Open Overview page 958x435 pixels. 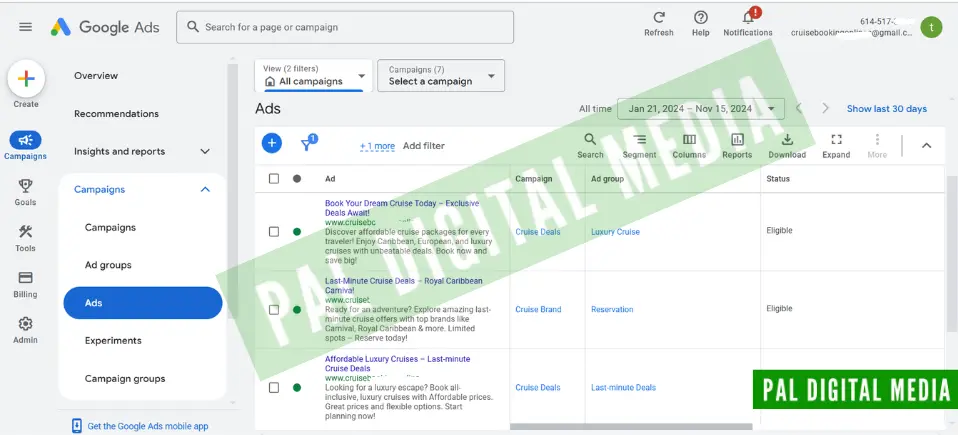pyautogui.click(x=96, y=76)
